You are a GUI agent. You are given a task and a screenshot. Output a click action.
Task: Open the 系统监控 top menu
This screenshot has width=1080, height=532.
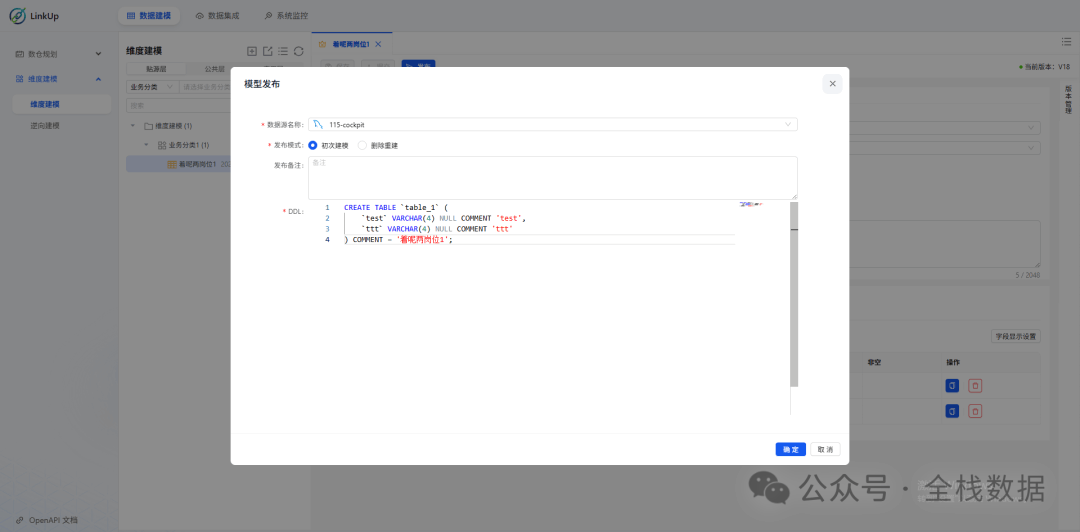286,16
